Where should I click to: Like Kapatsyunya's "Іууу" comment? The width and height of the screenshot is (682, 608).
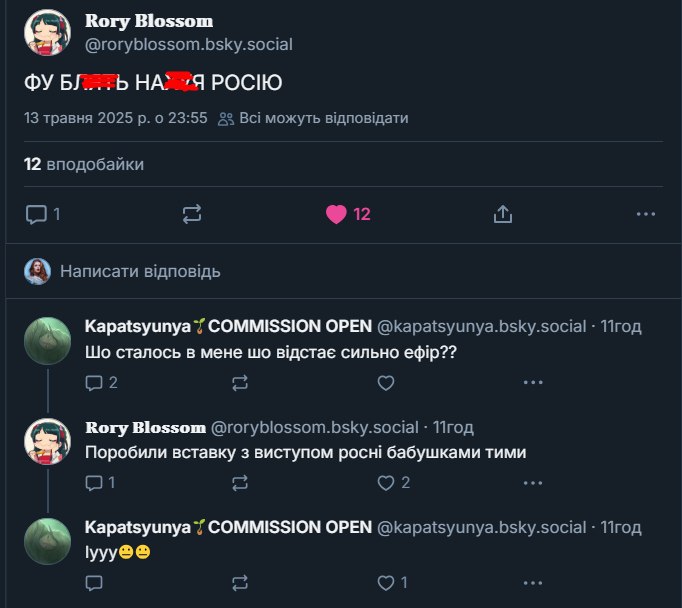coord(386,582)
